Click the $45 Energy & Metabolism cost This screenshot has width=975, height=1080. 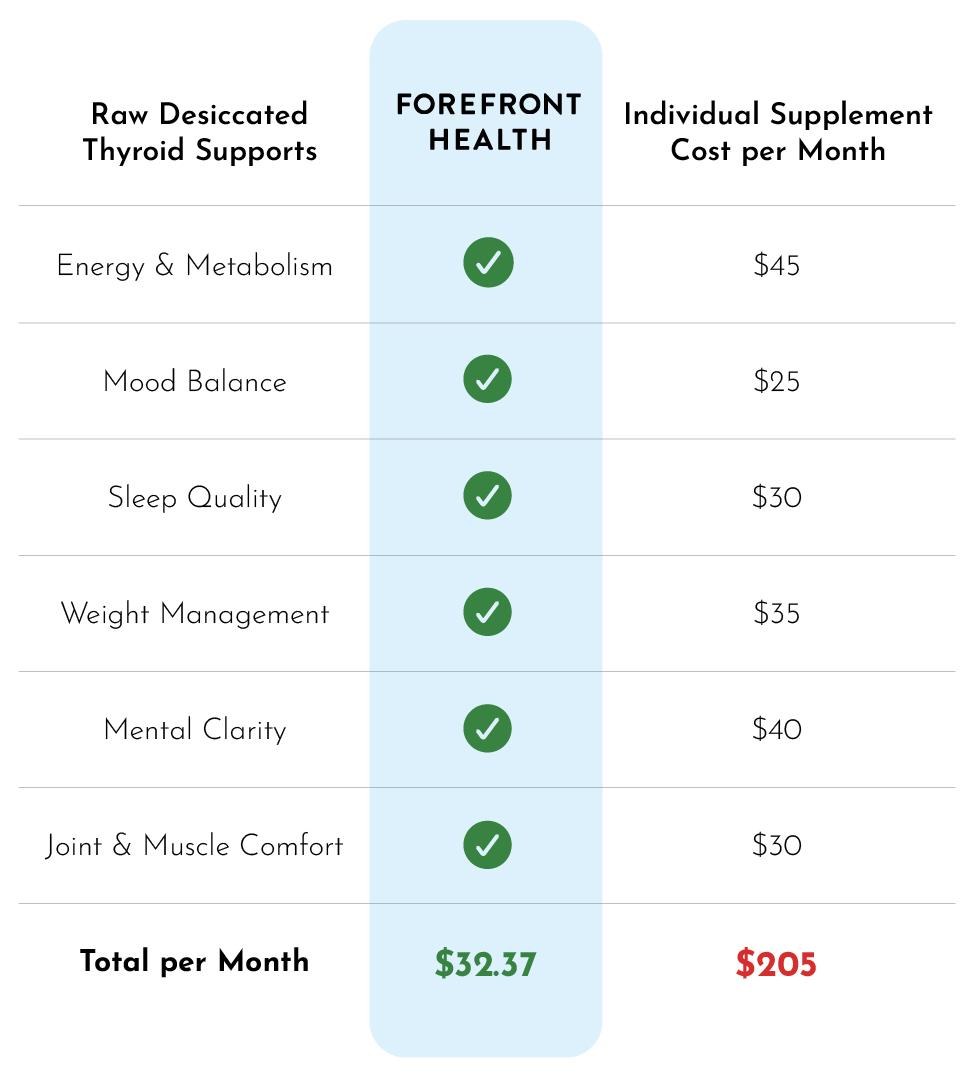(x=777, y=265)
